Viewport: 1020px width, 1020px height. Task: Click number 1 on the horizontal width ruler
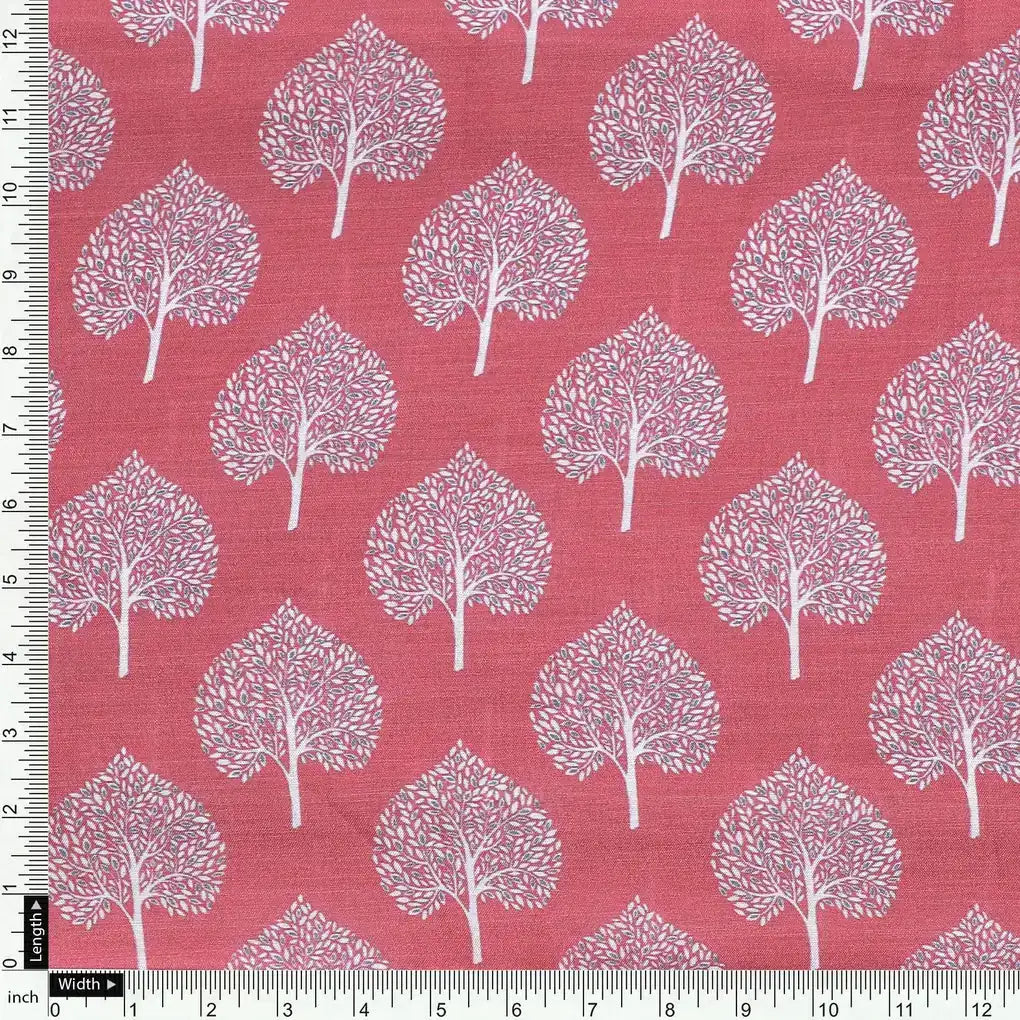tap(134, 1009)
